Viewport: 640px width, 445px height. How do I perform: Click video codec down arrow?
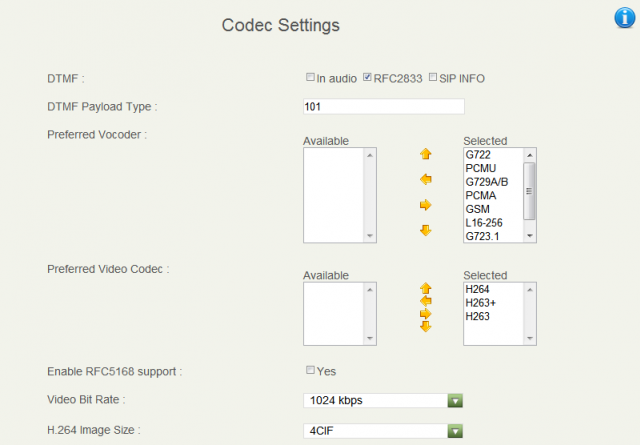click(426, 326)
